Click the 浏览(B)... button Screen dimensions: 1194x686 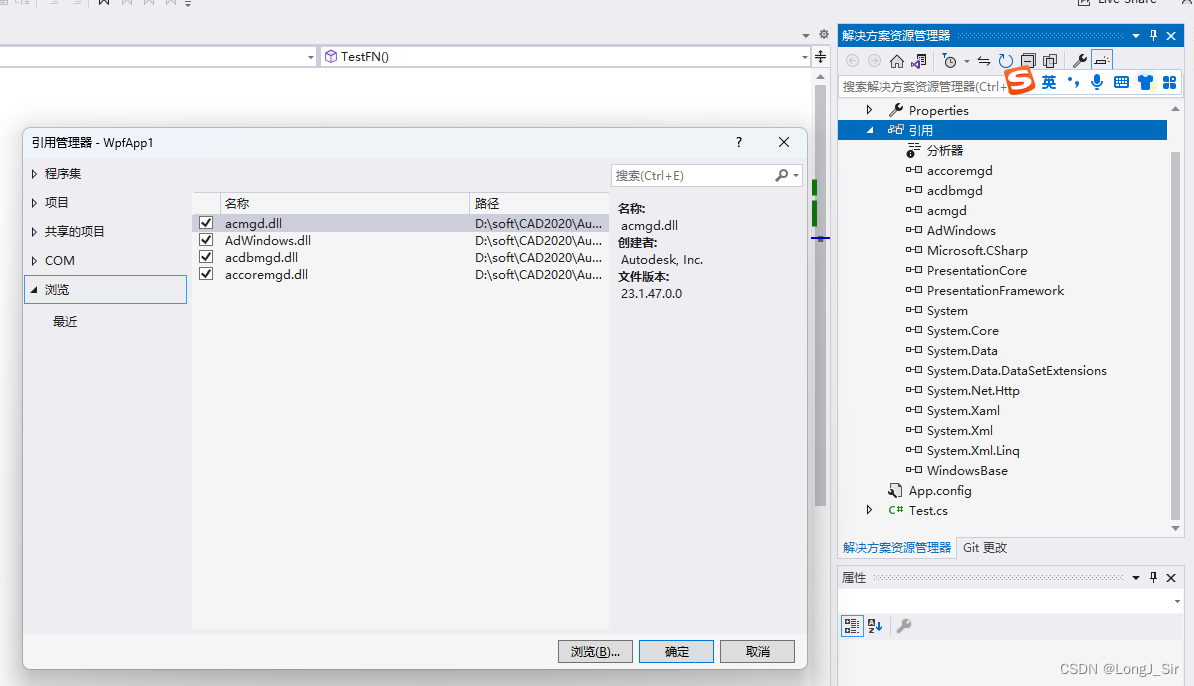(x=595, y=652)
